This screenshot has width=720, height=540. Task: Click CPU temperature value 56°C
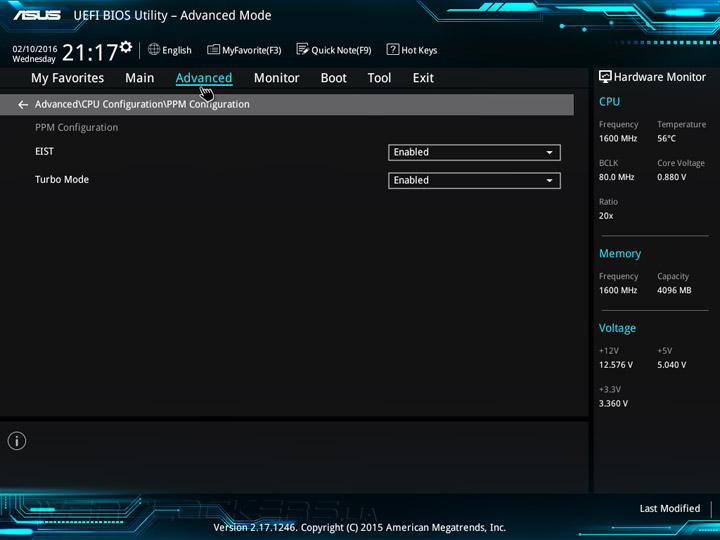point(666,138)
